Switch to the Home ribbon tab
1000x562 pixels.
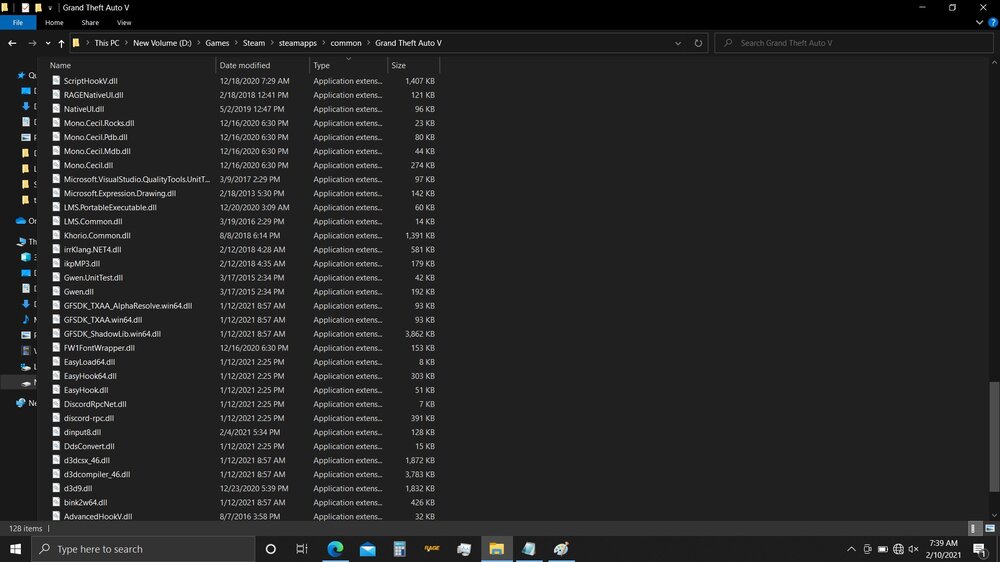click(54, 22)
